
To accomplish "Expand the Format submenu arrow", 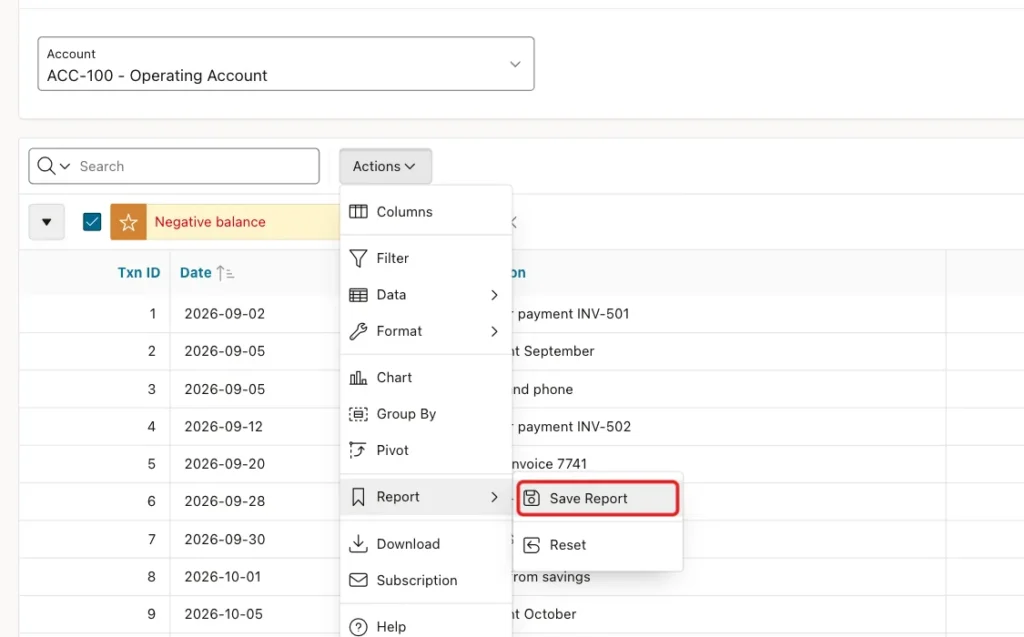I will 494,331.
